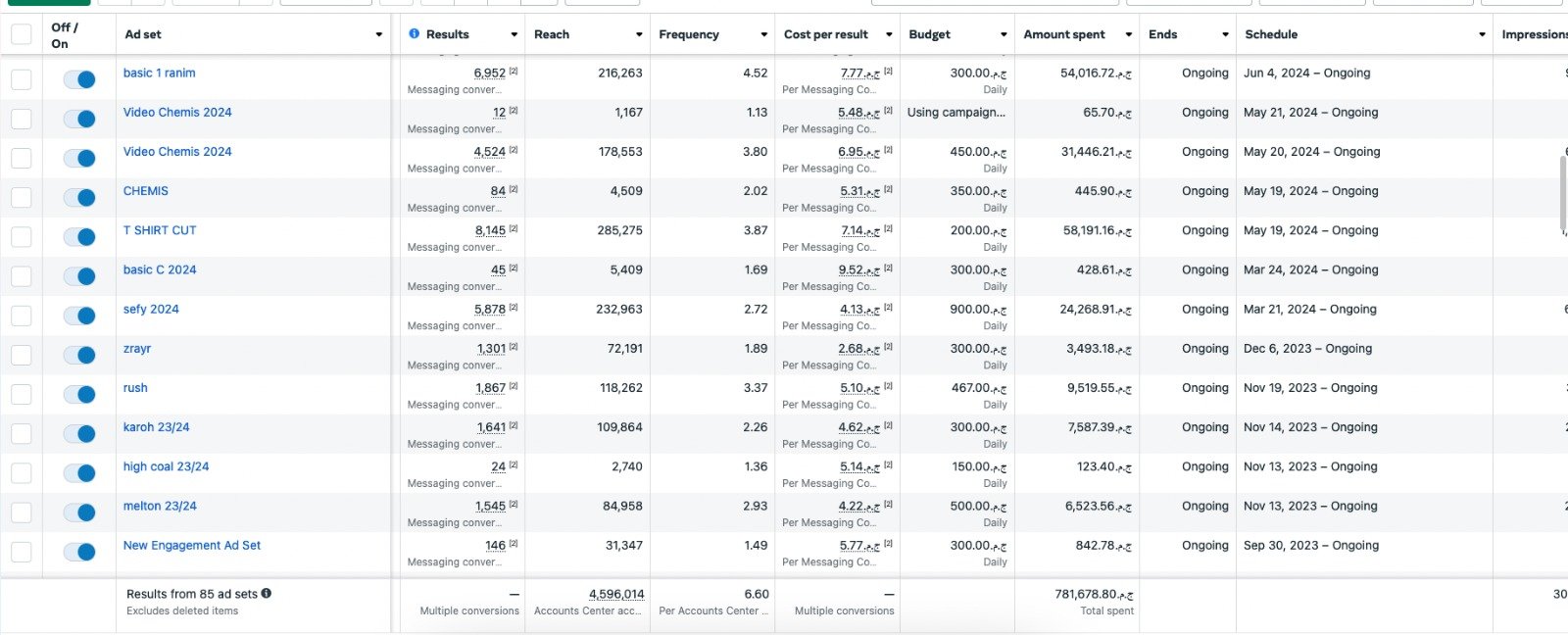Open the Amount spent column sort dropdown
Viewport: 1568px width, 635px height.
coord(1128,35)
